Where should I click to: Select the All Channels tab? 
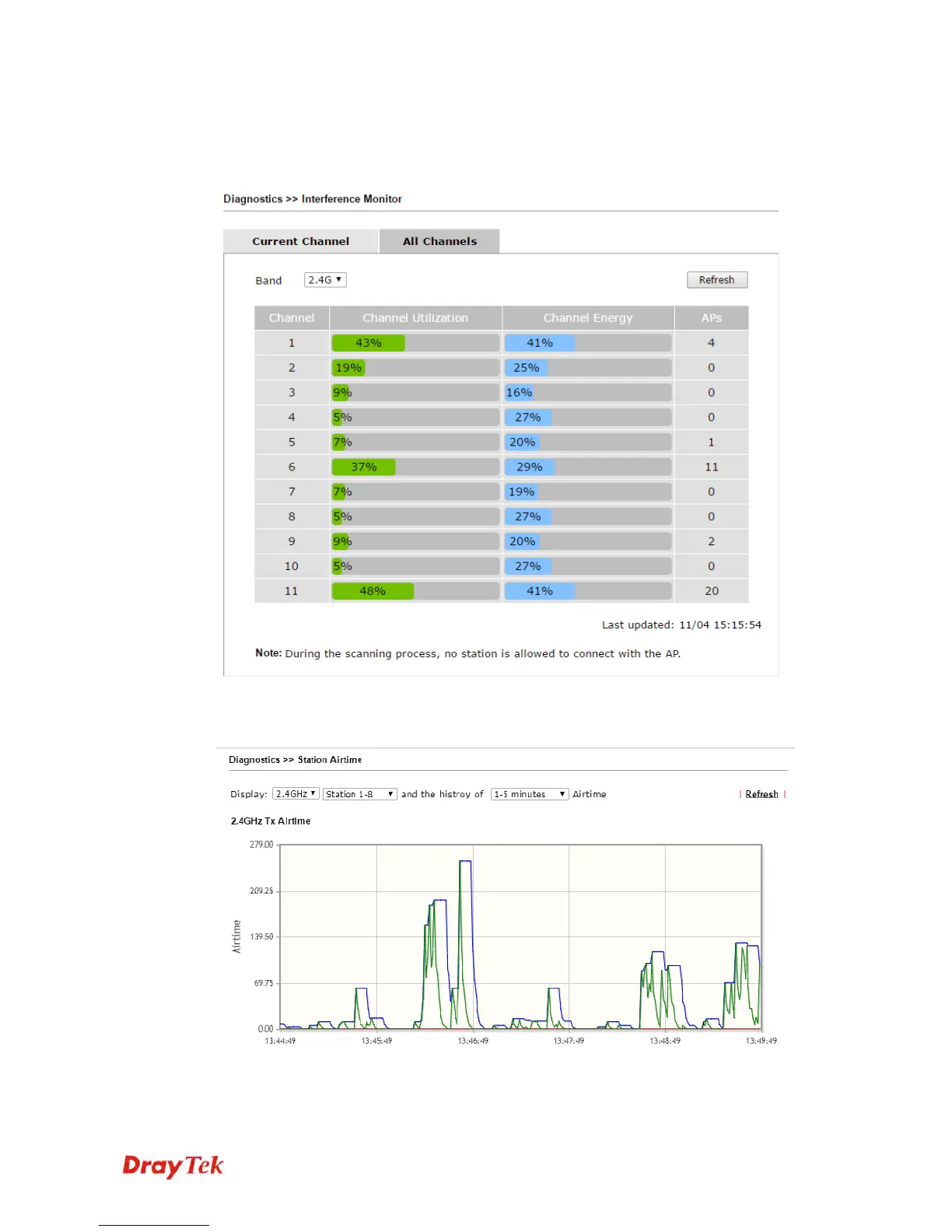(x=439, y=241)
